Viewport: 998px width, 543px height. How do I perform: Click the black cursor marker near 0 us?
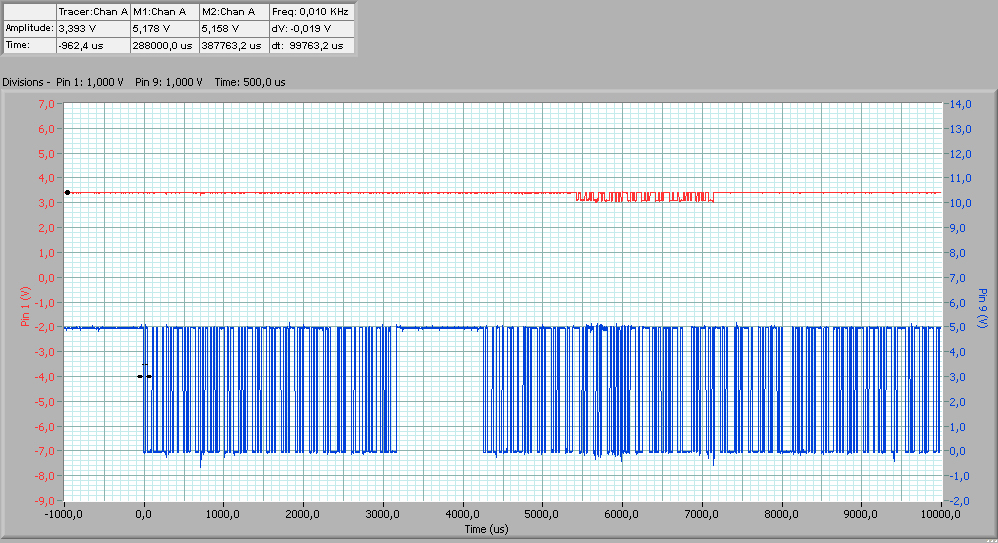coord(144,376)
